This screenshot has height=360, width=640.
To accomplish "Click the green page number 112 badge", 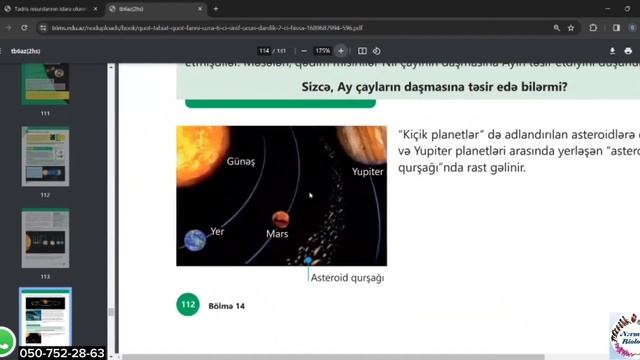I will (188, 304).
